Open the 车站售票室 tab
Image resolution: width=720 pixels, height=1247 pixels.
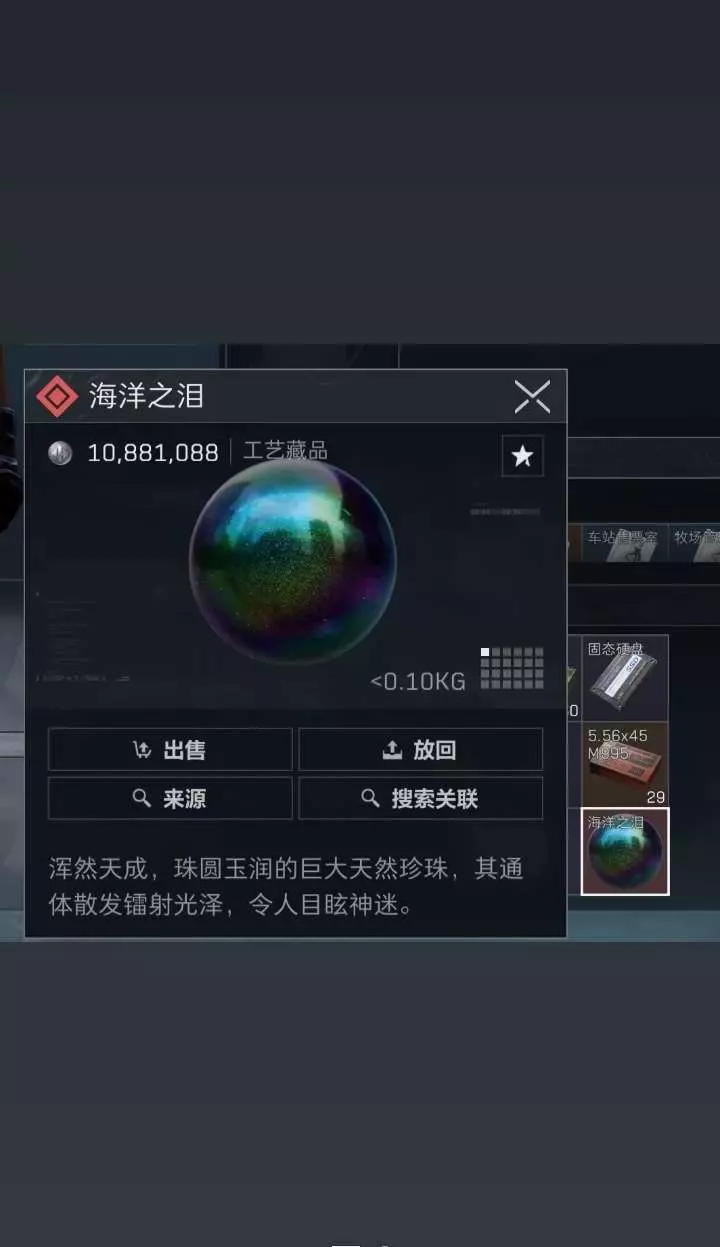pyautogui.click(x=622, y=538)
